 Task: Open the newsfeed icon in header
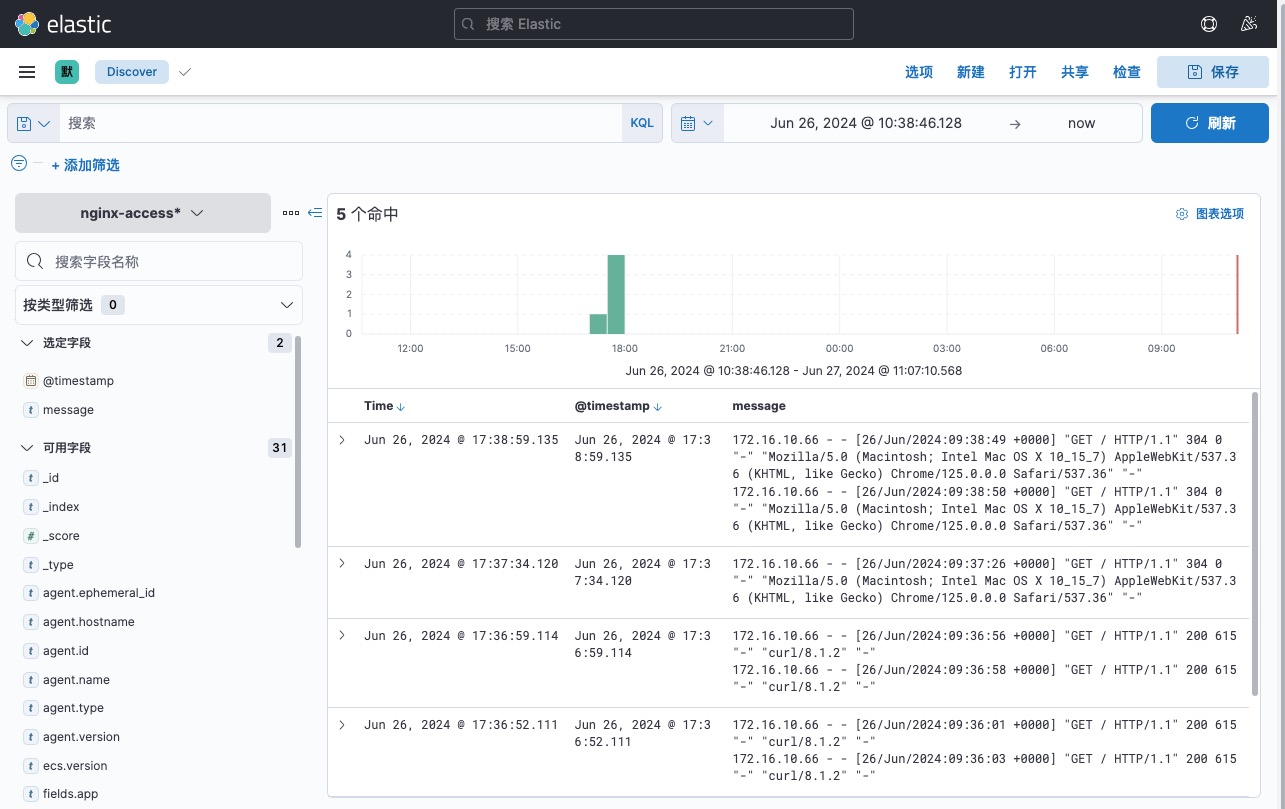click(x=1248, y=24)
